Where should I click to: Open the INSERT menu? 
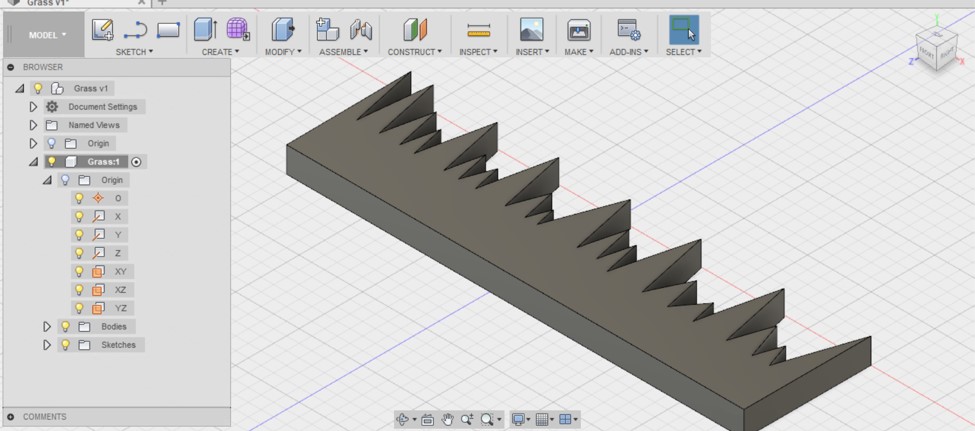[532, 52]
